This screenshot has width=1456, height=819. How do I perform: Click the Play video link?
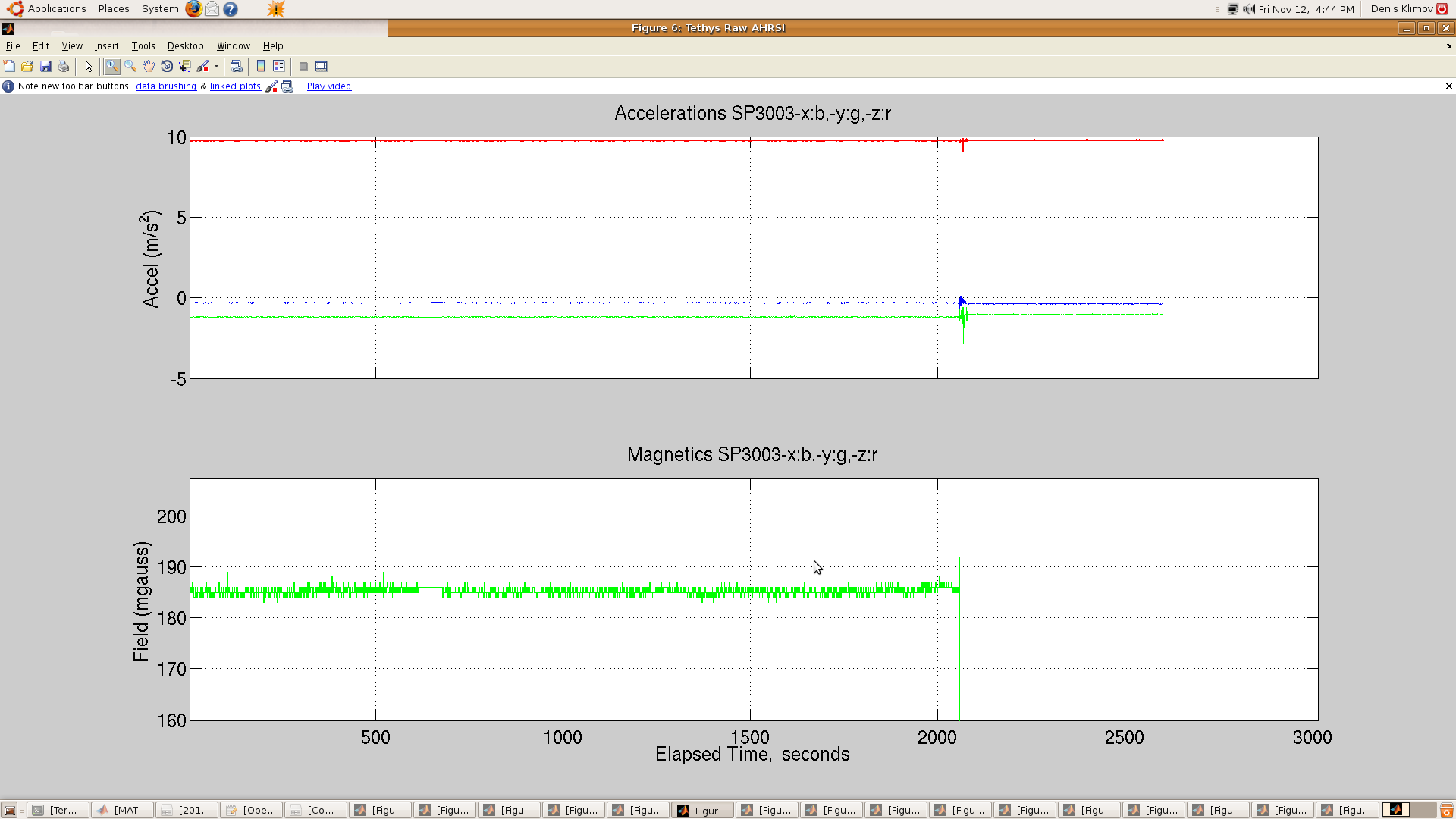click(329, 86)
